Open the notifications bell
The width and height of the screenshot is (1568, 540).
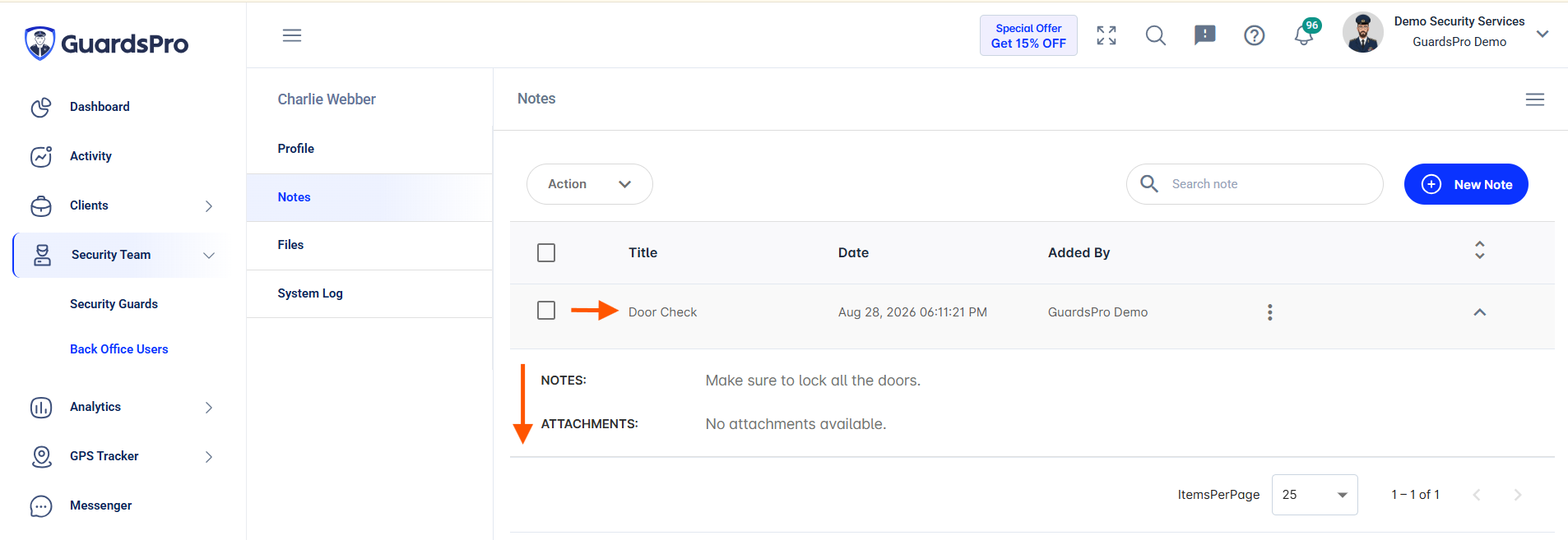click(1303, 36)
